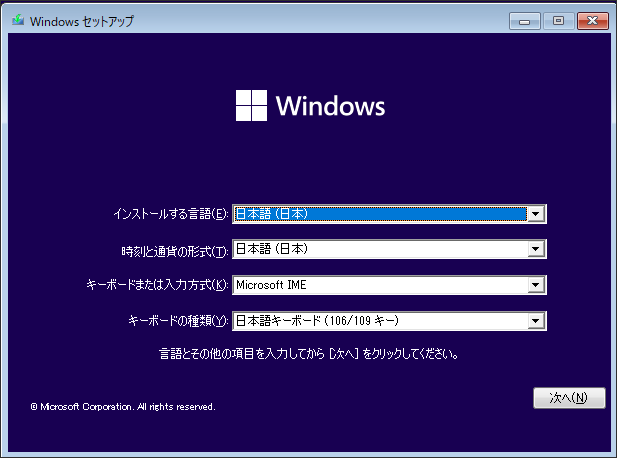Click the arrow on インストールする言語 combo box
Screen dimensions: 617x458
click(x=536, y=214)
